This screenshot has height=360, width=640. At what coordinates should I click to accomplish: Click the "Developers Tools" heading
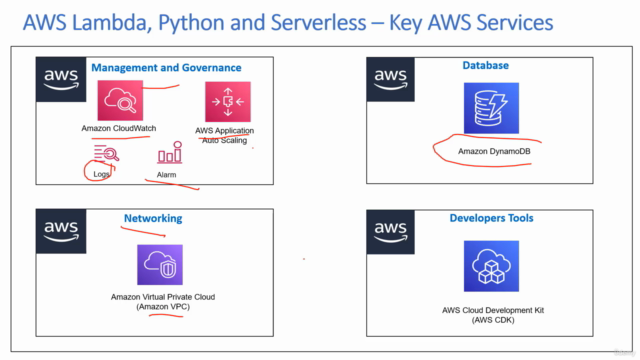click(x=491, y=218)
